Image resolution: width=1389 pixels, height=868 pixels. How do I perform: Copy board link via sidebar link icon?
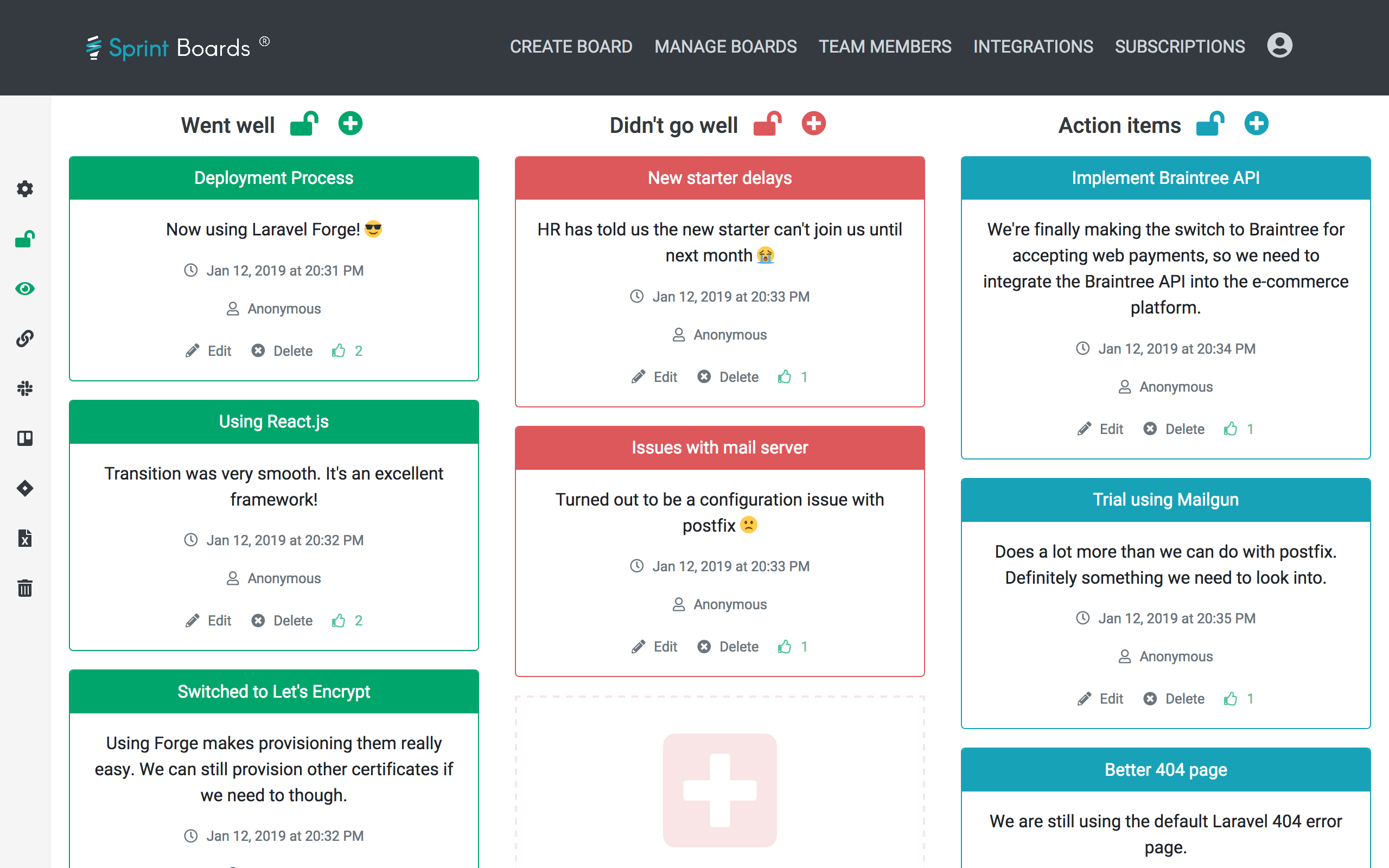tap(24, 339)
